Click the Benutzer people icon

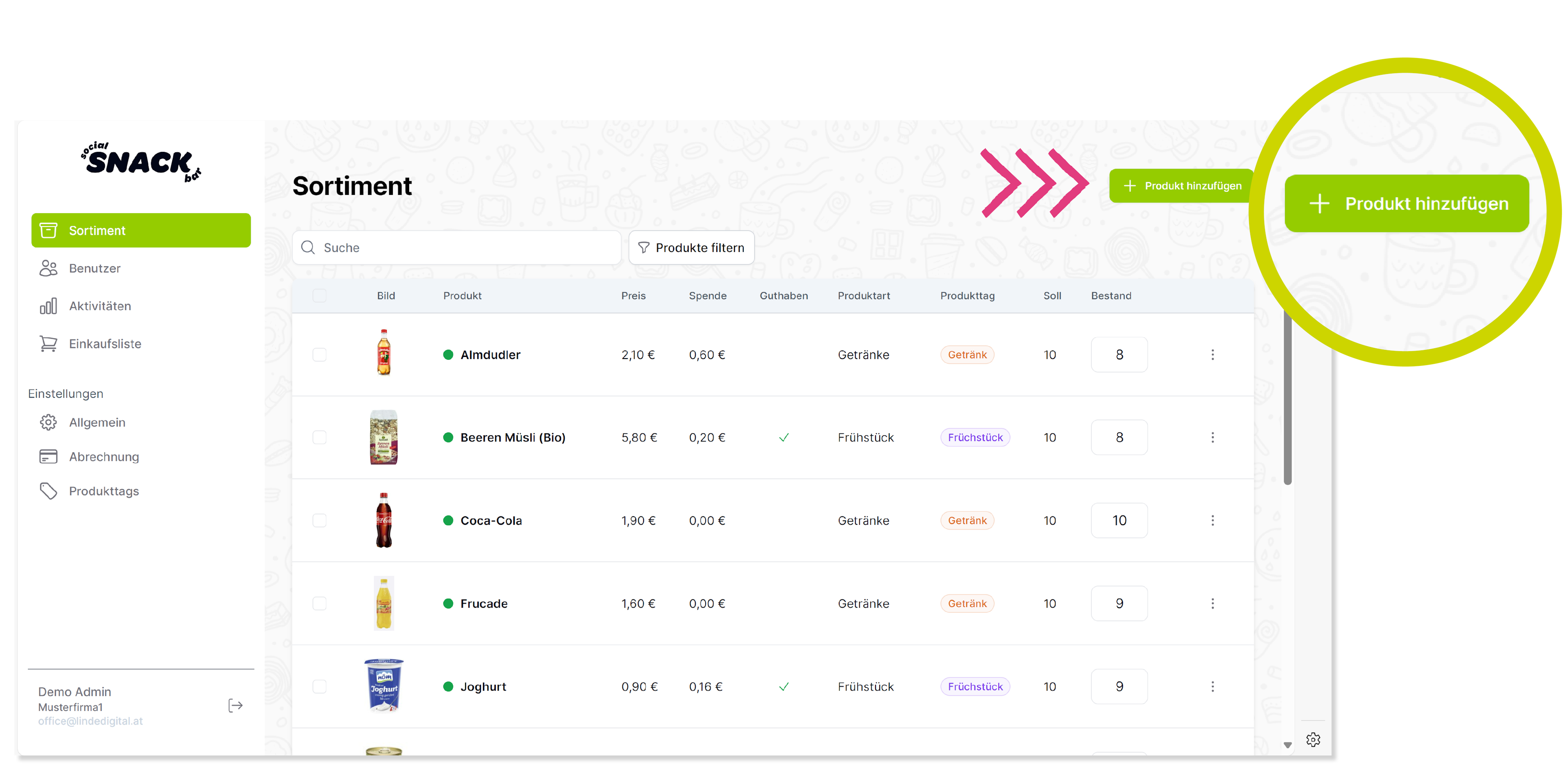[48, 268]
